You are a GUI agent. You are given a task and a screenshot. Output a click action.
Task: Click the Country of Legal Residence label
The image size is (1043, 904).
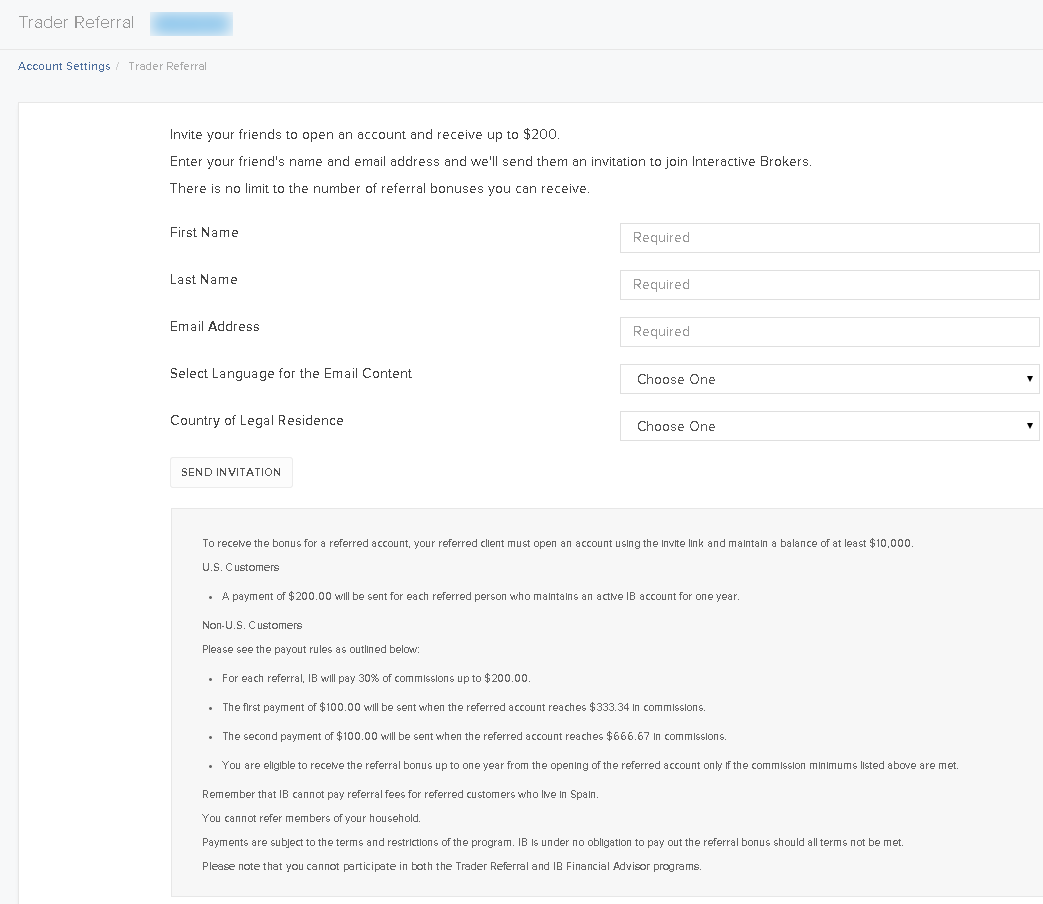257,420
